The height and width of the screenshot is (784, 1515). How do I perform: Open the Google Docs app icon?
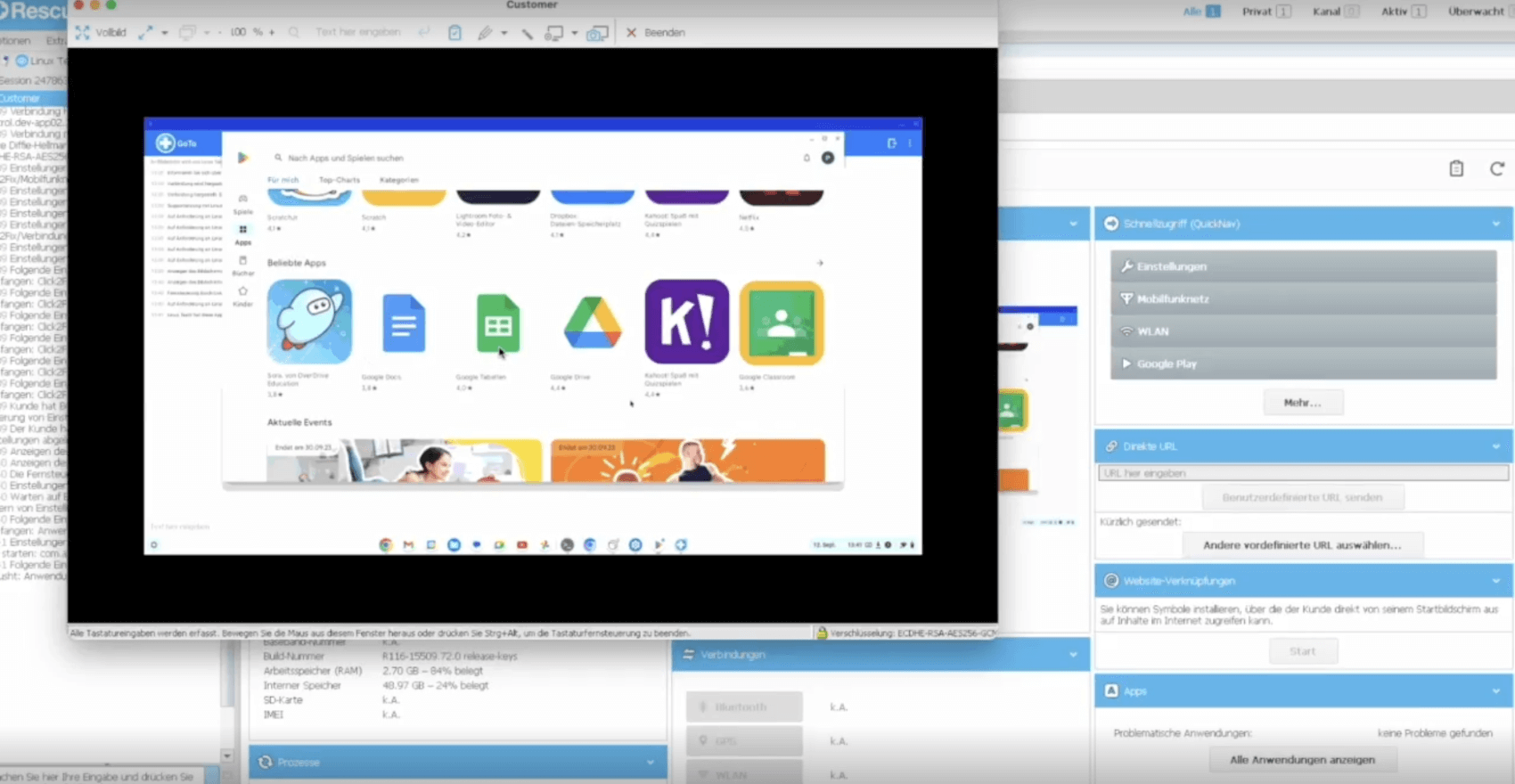pos(404,323)
